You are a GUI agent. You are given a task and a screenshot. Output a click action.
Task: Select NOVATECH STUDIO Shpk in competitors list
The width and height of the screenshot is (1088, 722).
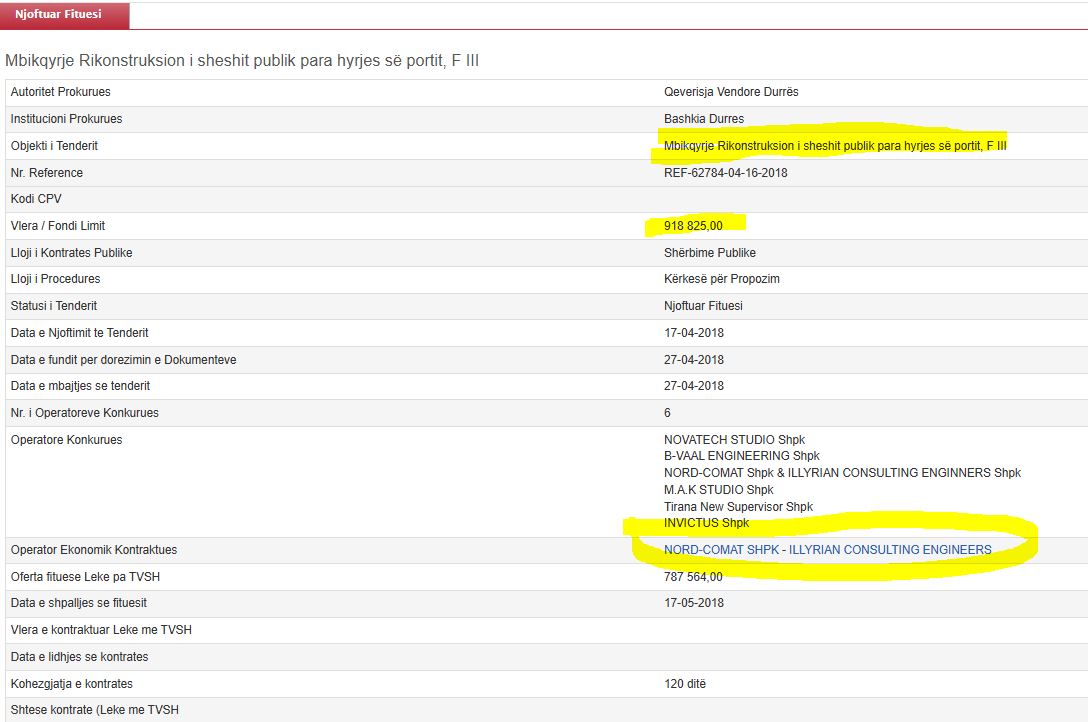[734, 440]
